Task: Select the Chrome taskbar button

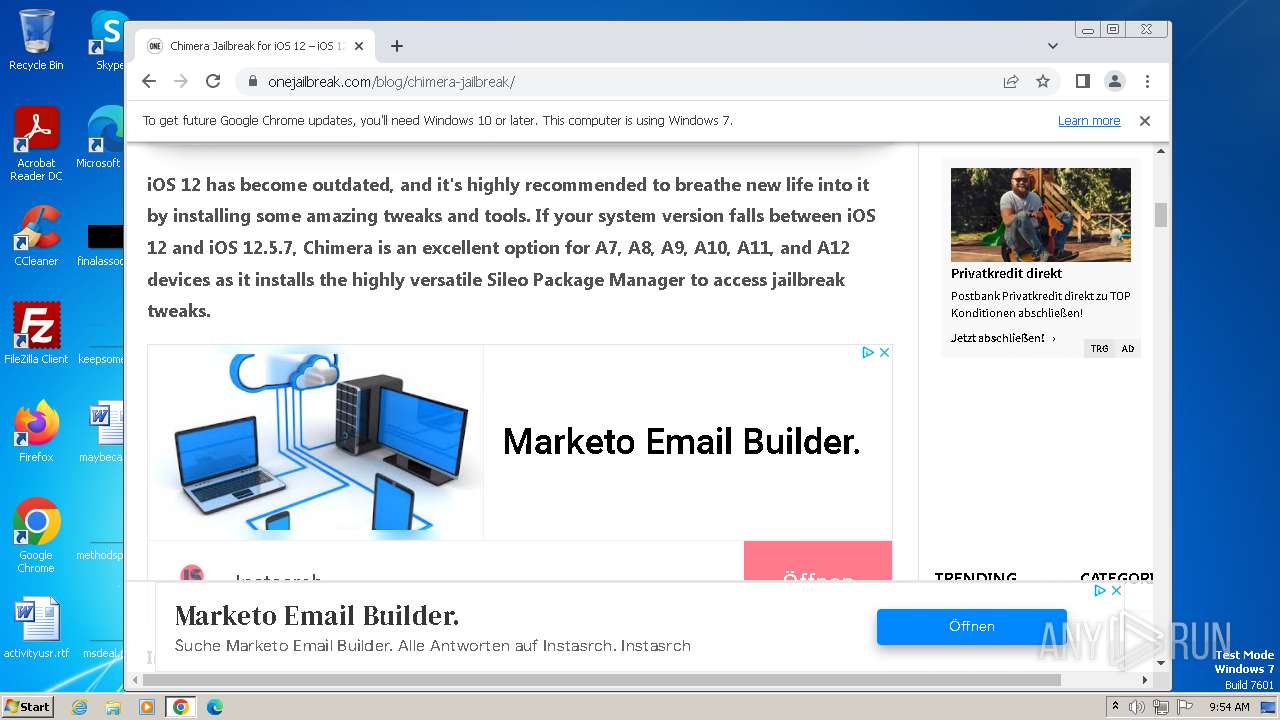Action: [x=181, y=707]
